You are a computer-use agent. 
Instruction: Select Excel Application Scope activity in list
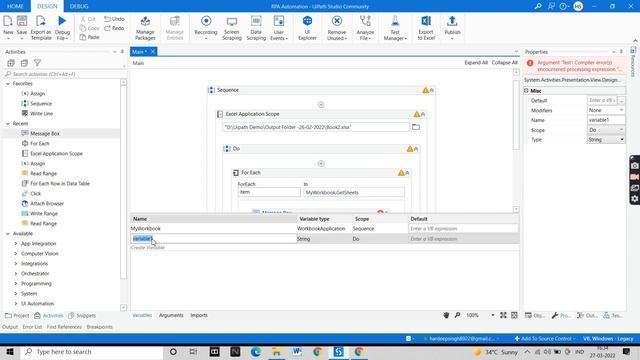[56, 153]
